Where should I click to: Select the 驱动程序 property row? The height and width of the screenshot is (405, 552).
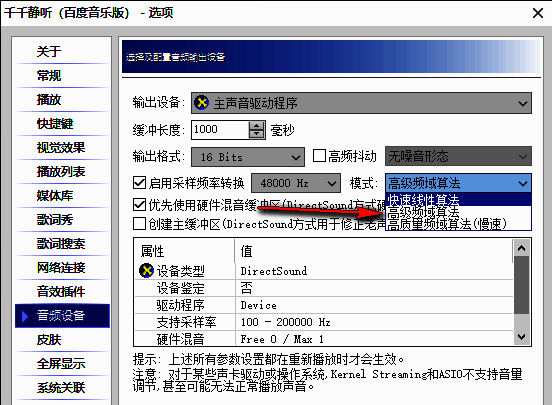tap(324, 305)
